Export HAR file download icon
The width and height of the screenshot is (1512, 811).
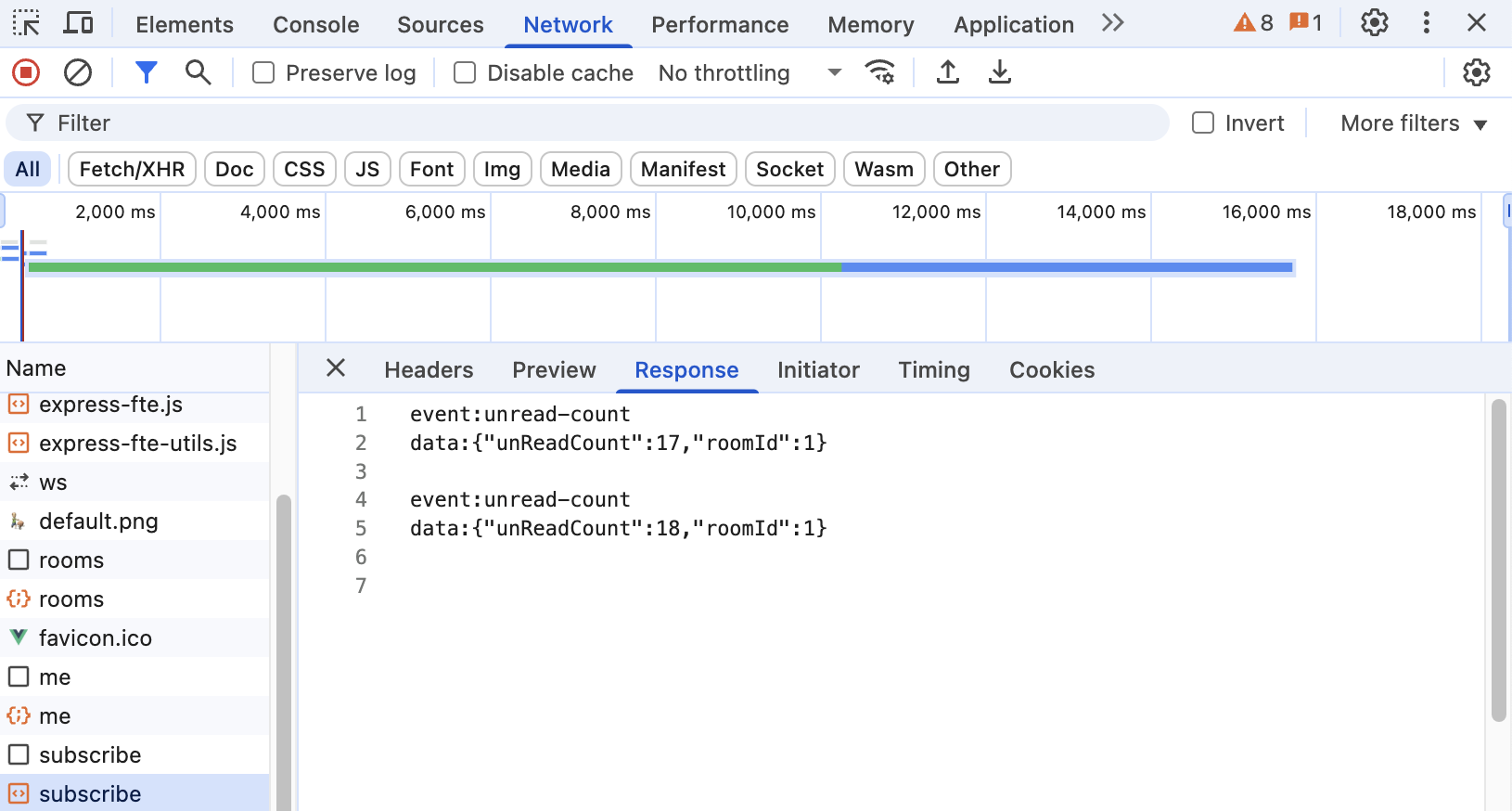(999, 72)
